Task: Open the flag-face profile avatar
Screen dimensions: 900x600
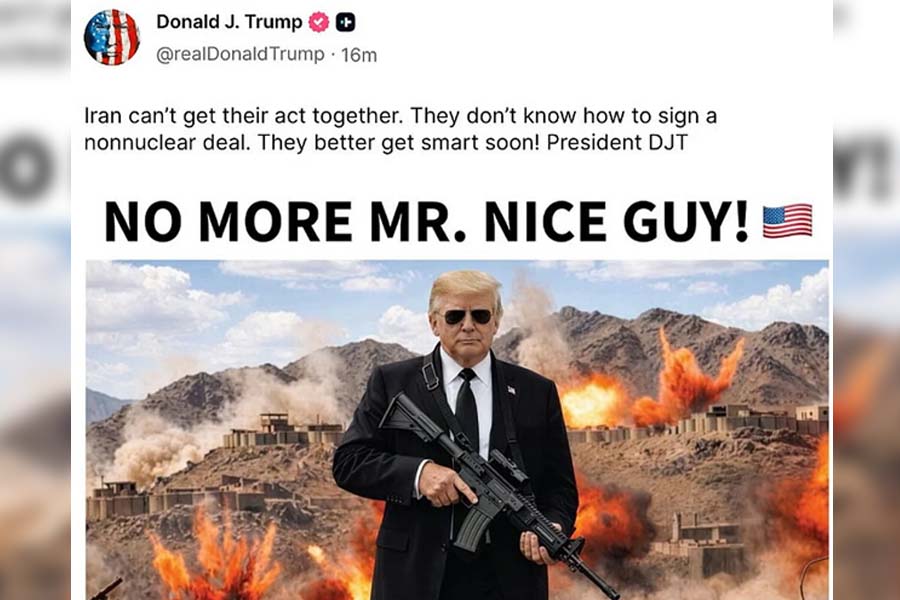Action: click(112, 37)
